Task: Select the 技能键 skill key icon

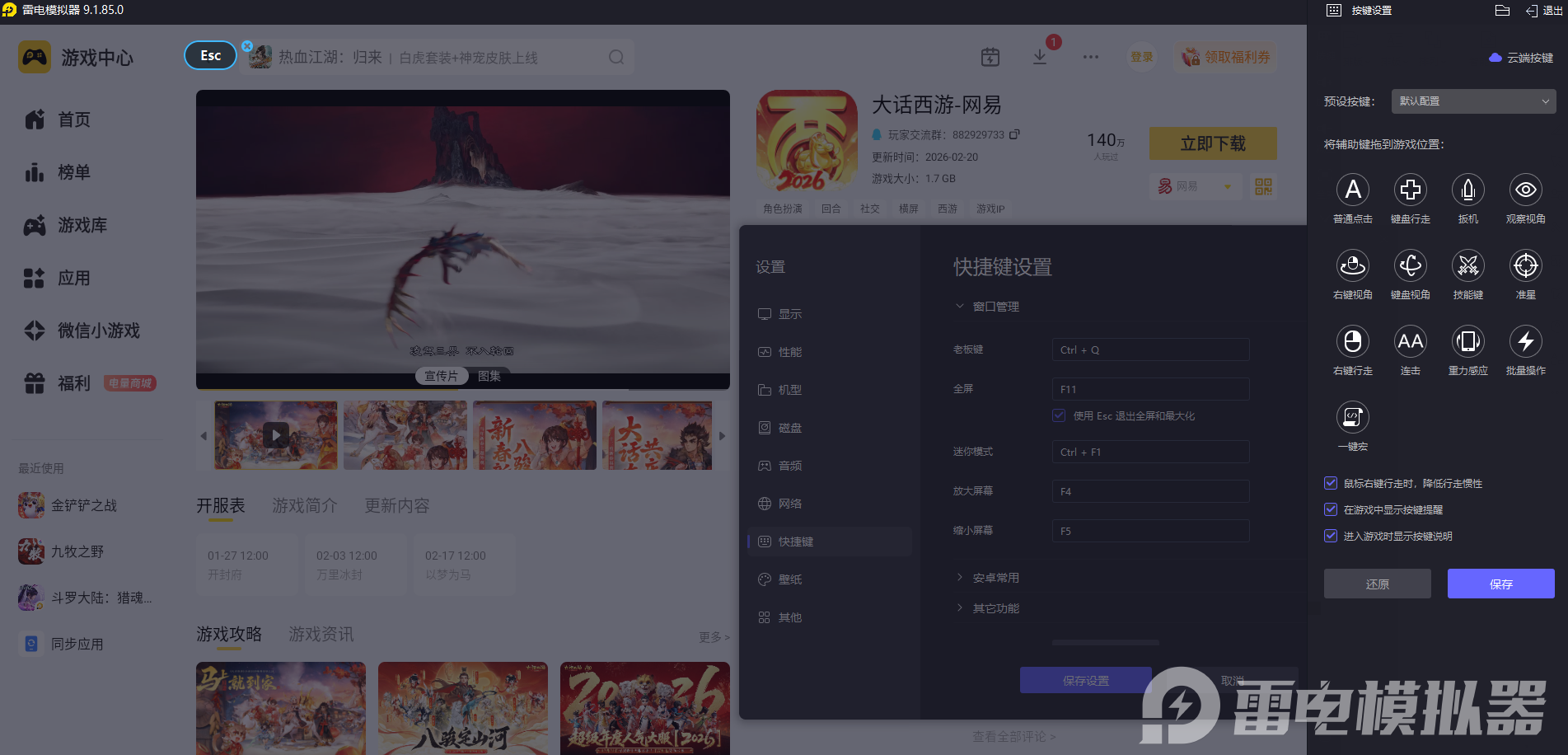Action: coord(1467,265)
